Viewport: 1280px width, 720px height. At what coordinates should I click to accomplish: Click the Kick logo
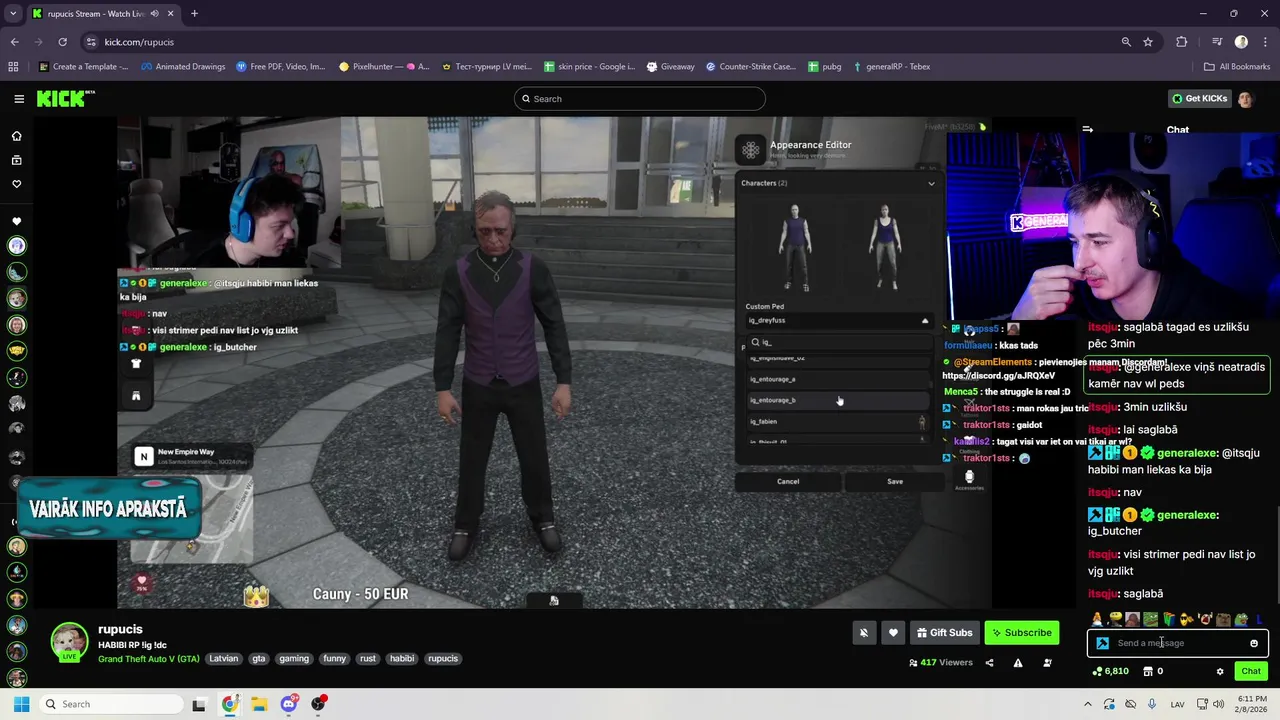click(x=65, y=98)
